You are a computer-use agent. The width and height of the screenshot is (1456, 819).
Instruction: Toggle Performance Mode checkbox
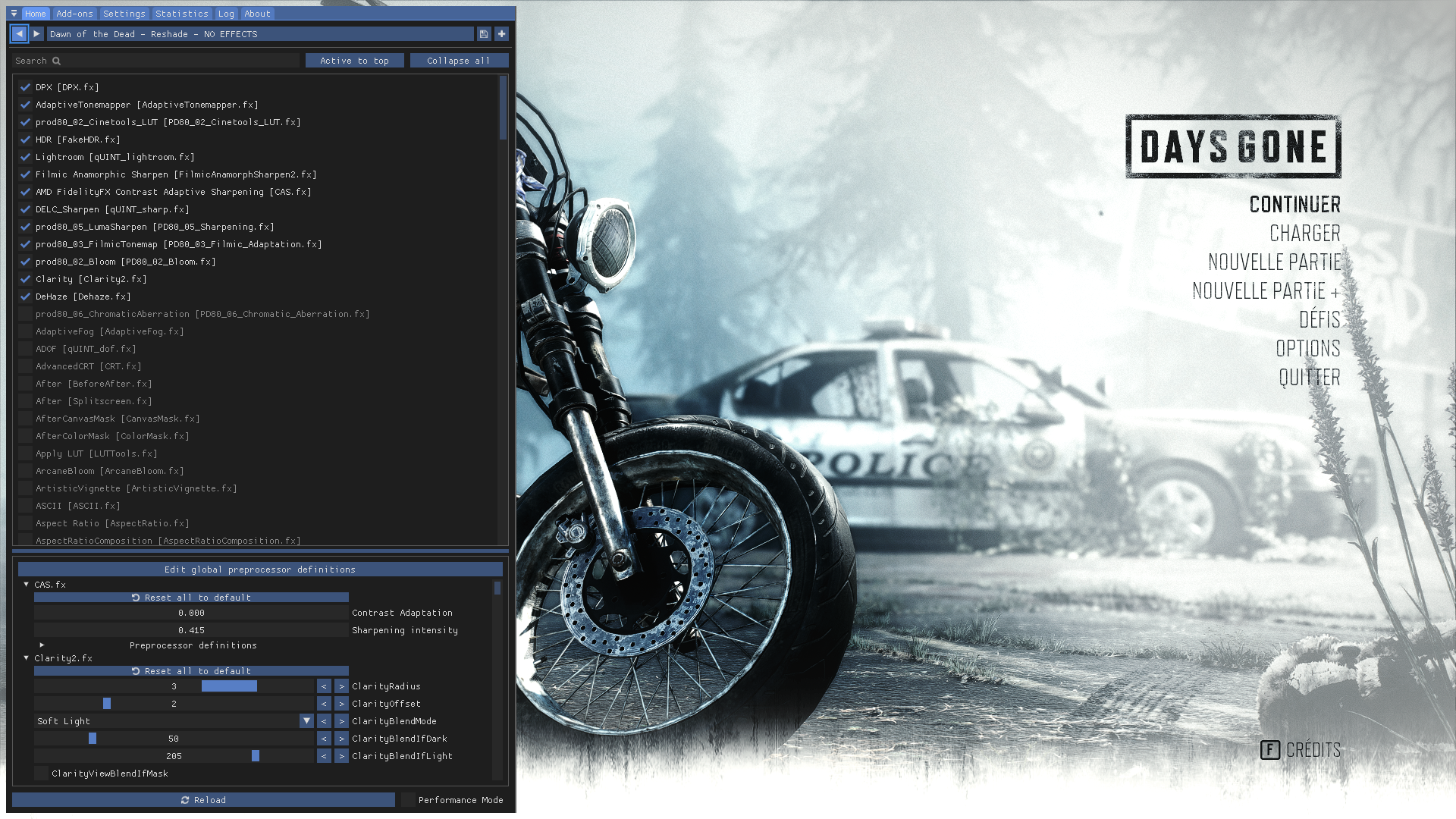[x=408, y=800]
